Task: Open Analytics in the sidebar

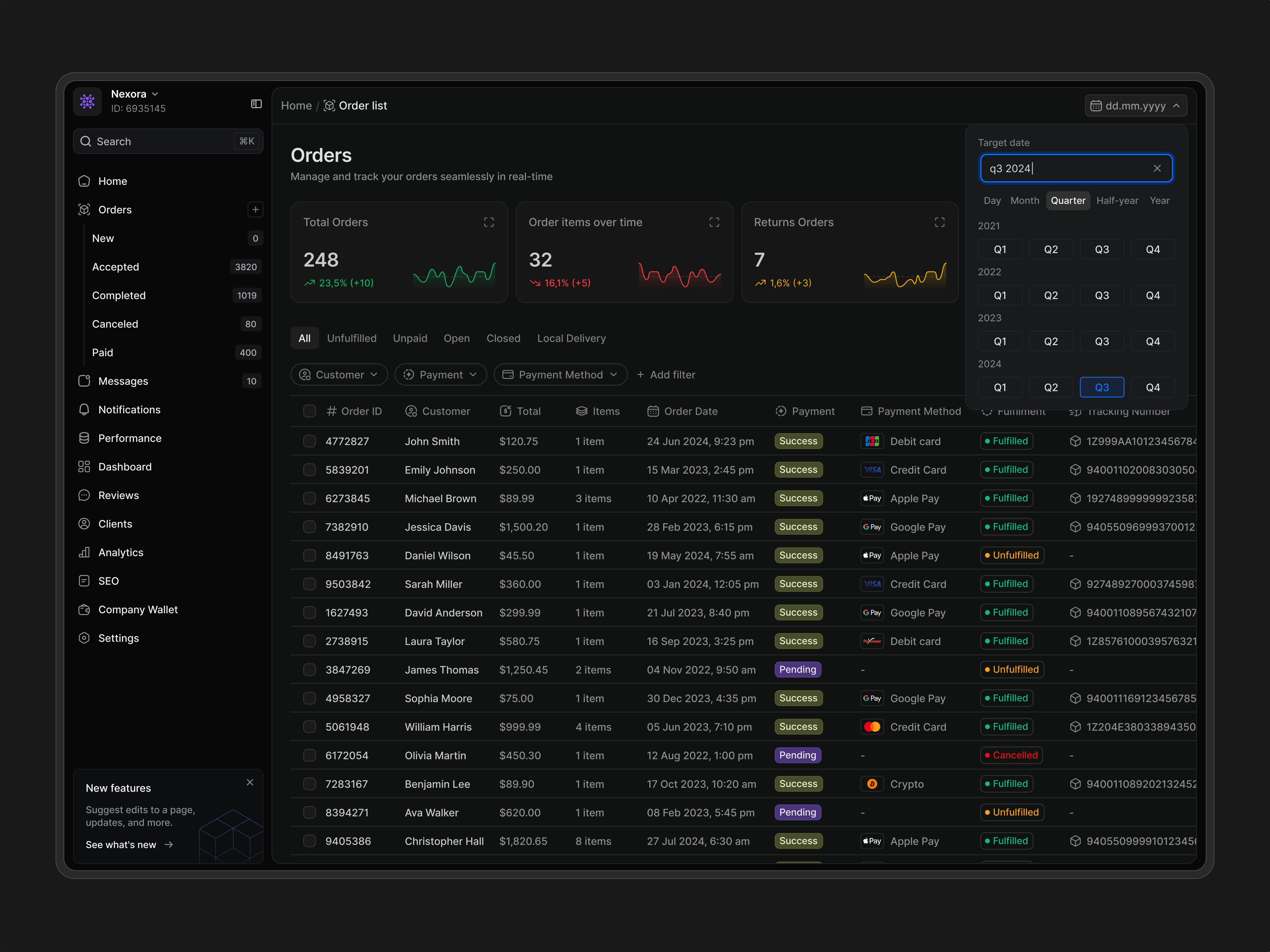Action: [121, 552]
